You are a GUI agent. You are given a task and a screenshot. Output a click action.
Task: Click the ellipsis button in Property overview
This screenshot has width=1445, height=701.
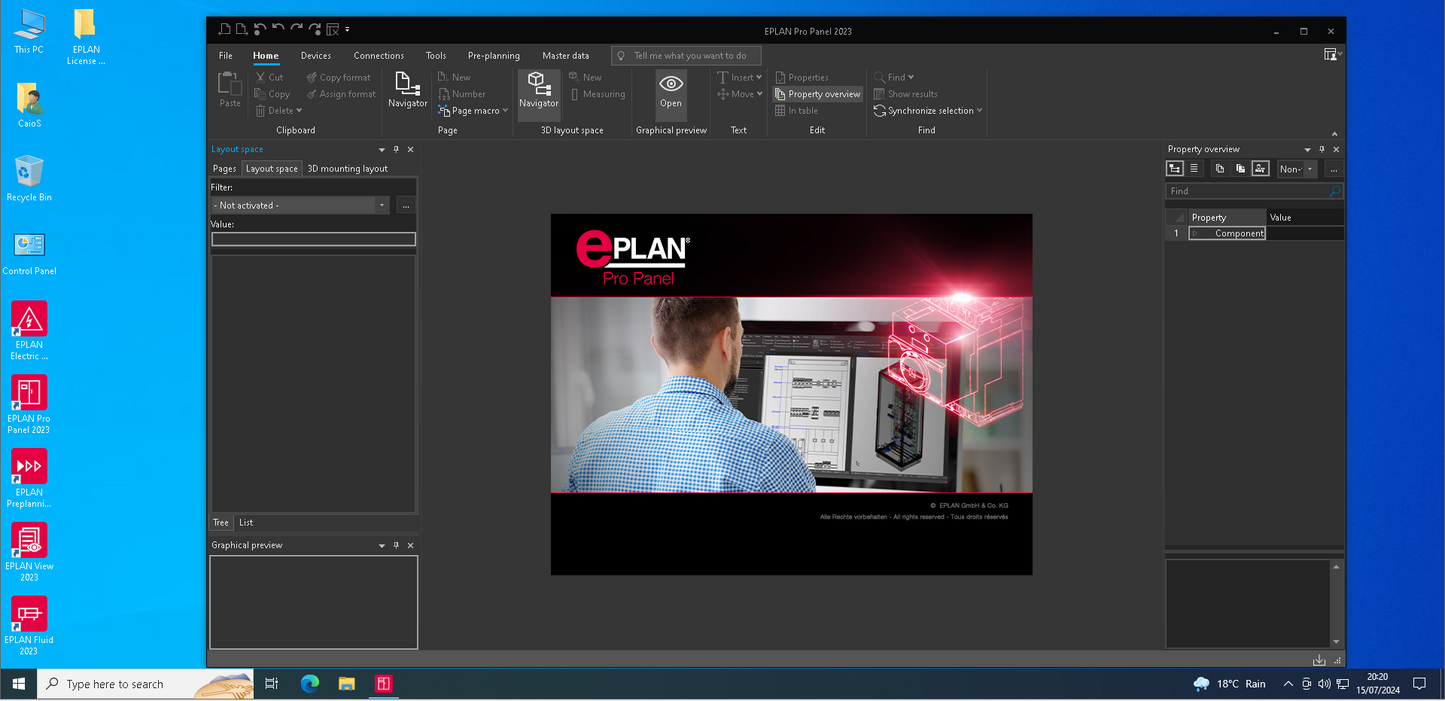[x=1334, y=169]
